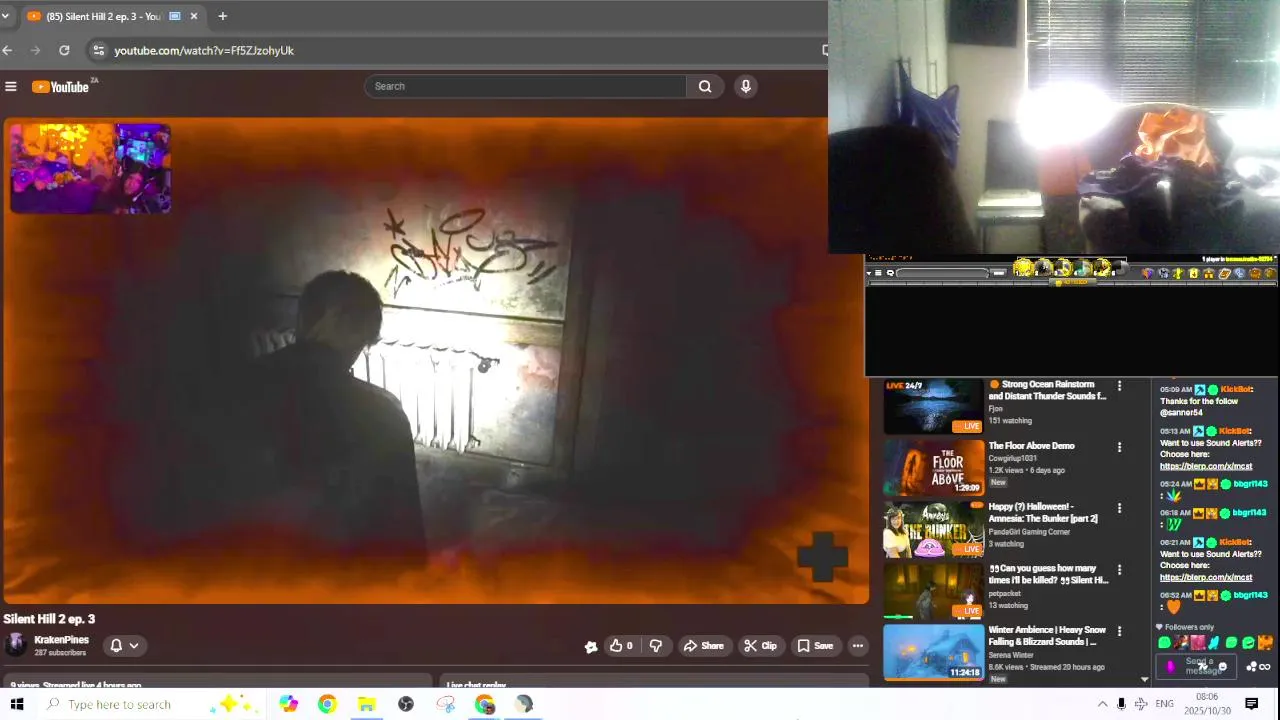This screenshot has width=1280, height=720.
Task: Open the overlay toolbar hamburger menu icon
Action: 878,273
